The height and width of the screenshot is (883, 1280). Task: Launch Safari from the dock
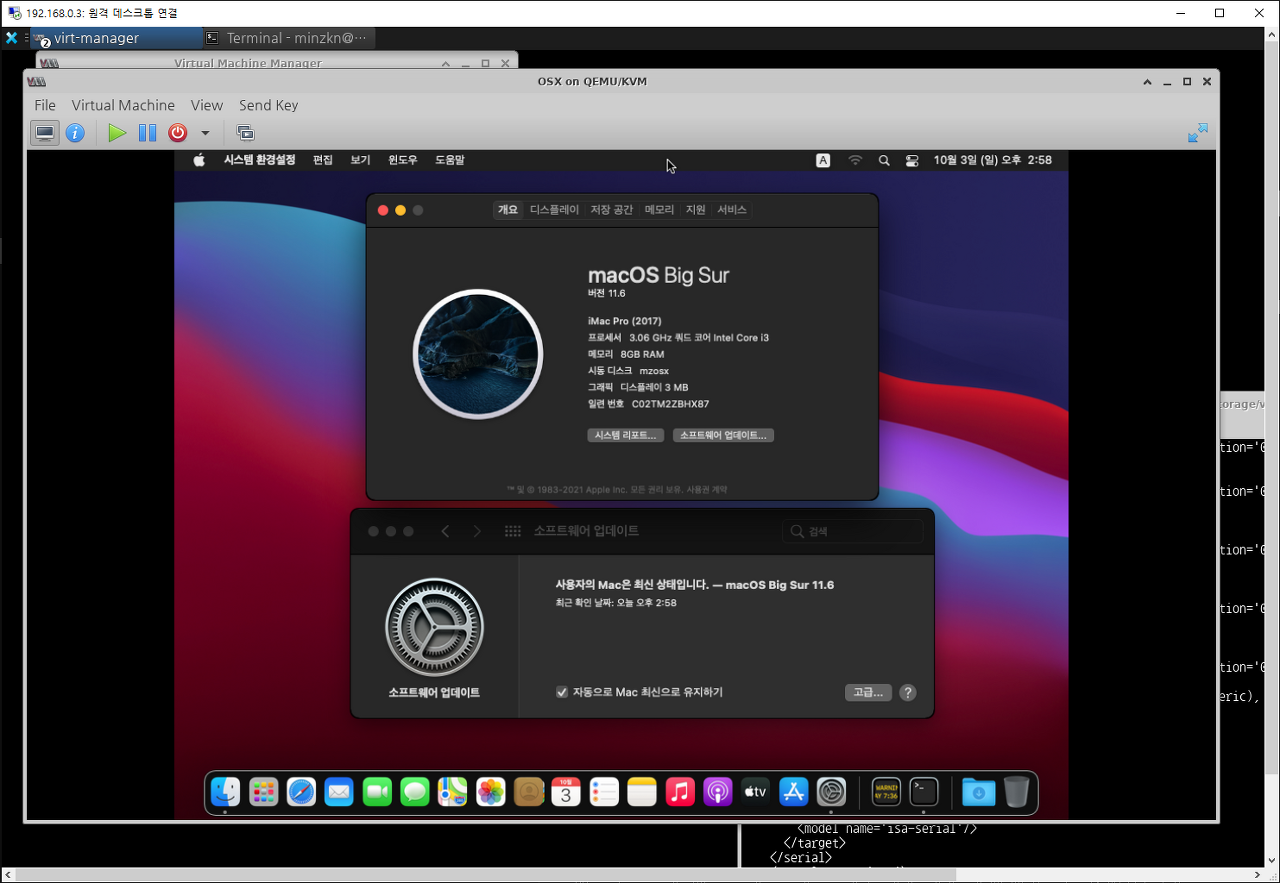point(301,792)
